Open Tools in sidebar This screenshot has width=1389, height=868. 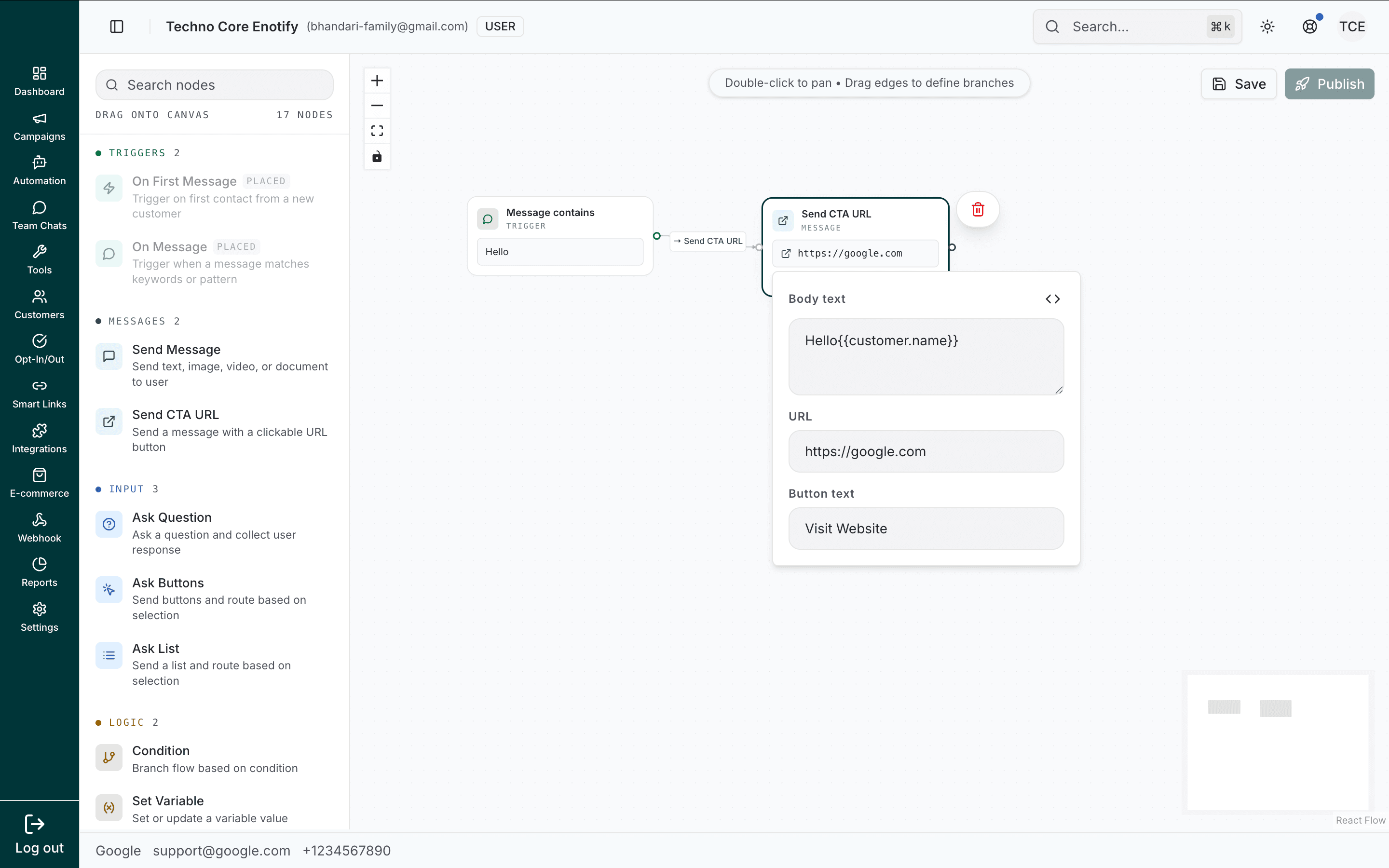tap(39, 259)
